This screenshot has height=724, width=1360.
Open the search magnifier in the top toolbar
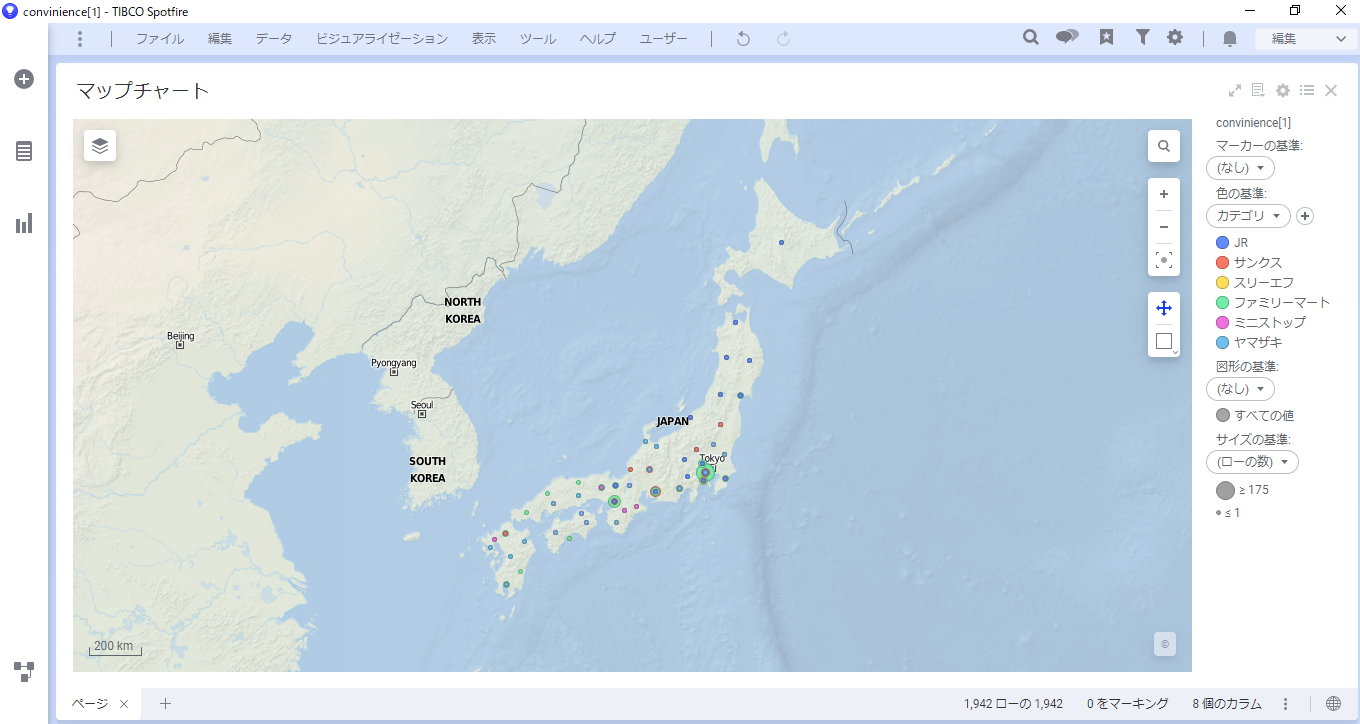(x=1031, y=37)
